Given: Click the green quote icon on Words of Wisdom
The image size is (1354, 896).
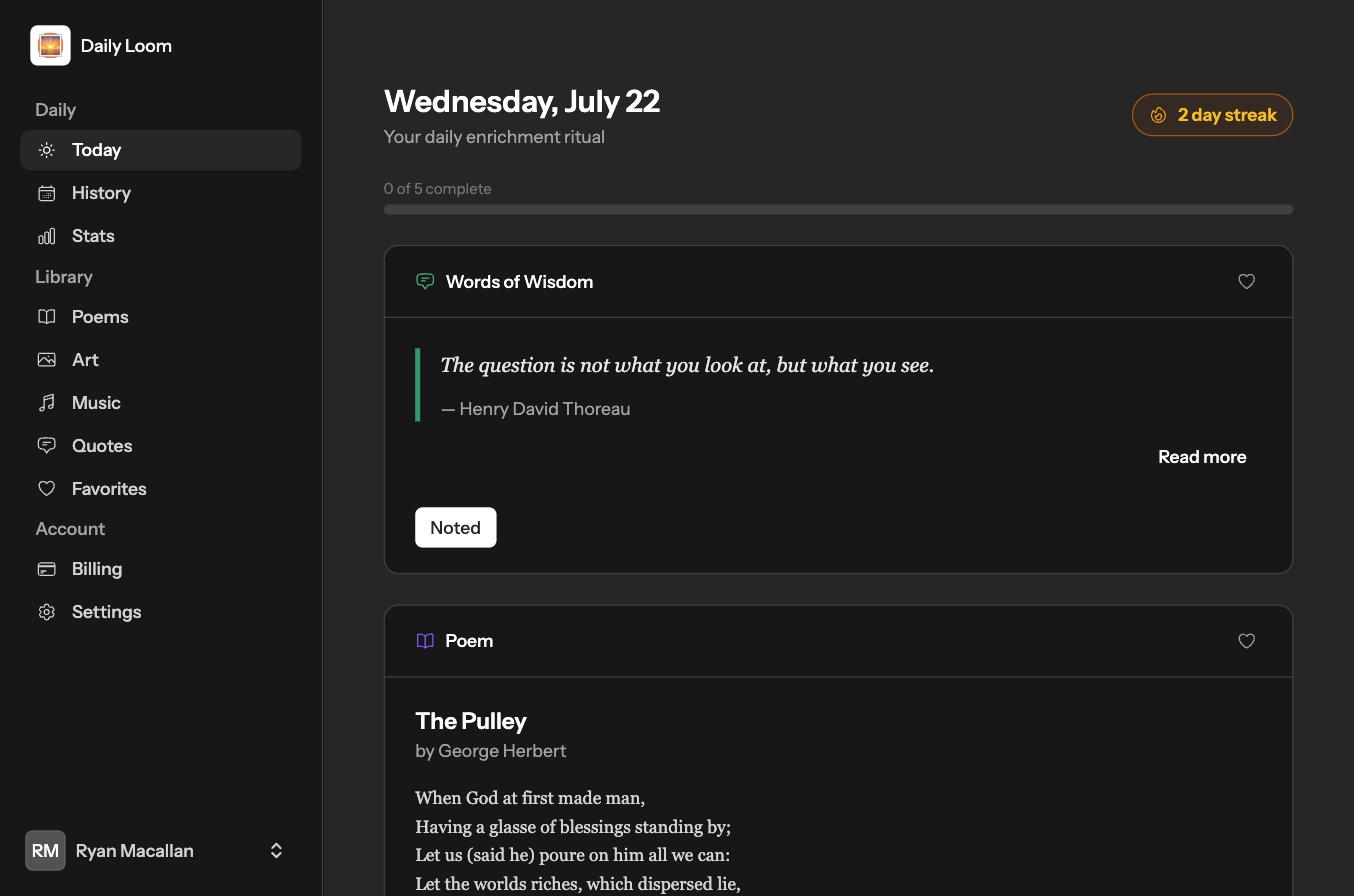Looking at the screenshot, I should pyautogui.click(x=425, y=282).
